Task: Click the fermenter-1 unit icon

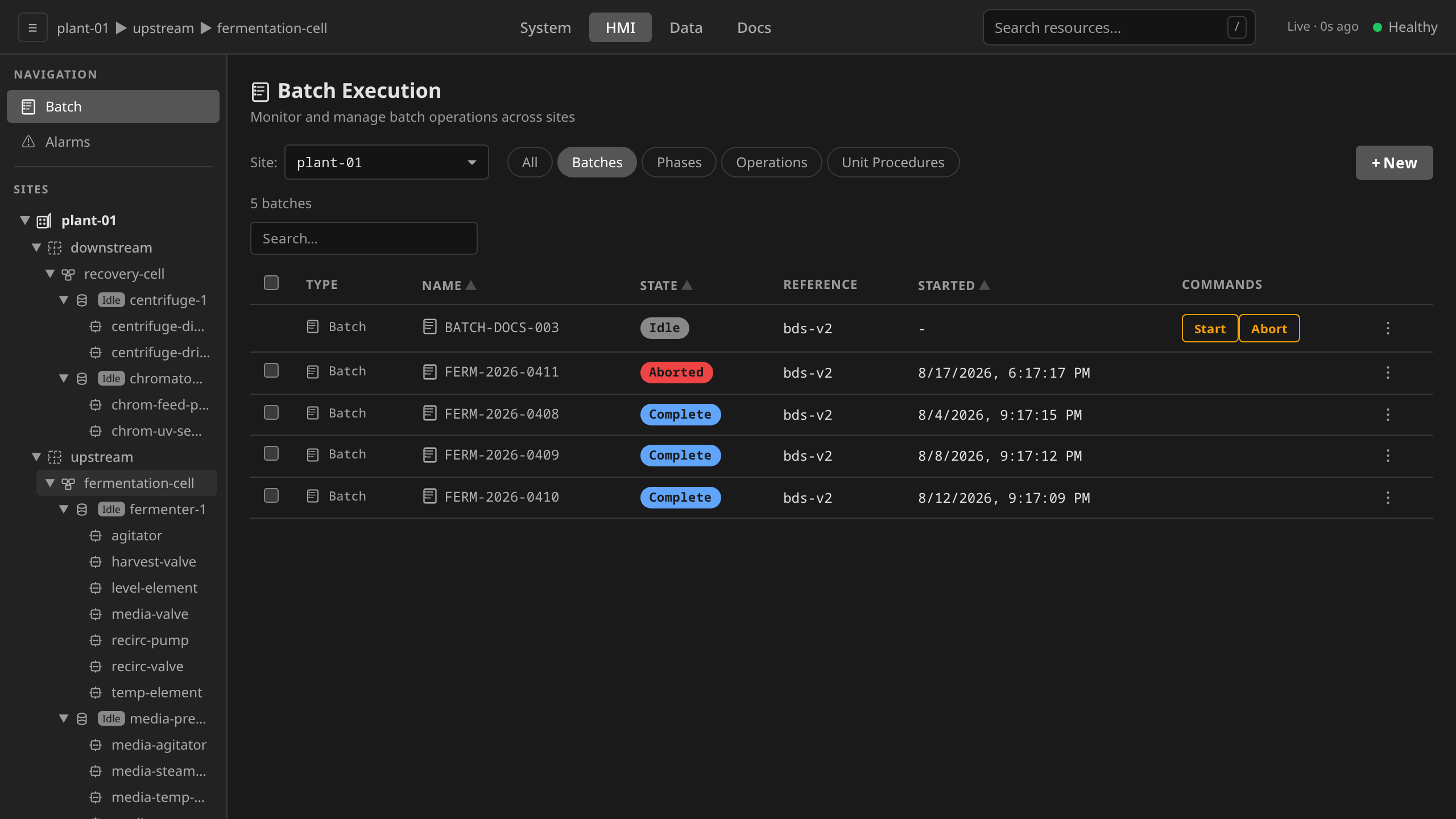Action: (x=82, y=510)
